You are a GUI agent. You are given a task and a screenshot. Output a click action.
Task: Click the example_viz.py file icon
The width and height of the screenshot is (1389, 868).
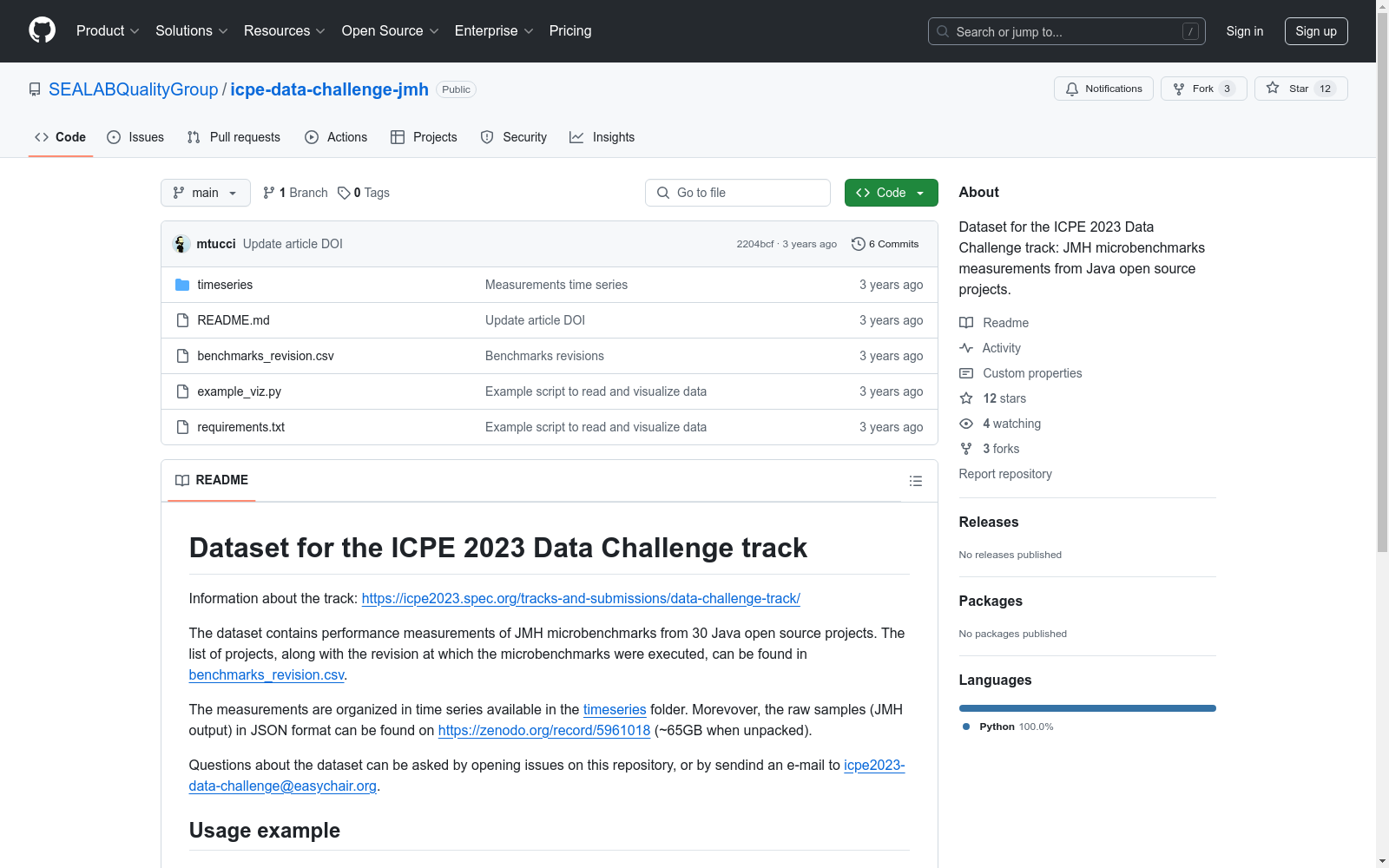(x=182, y=391)
